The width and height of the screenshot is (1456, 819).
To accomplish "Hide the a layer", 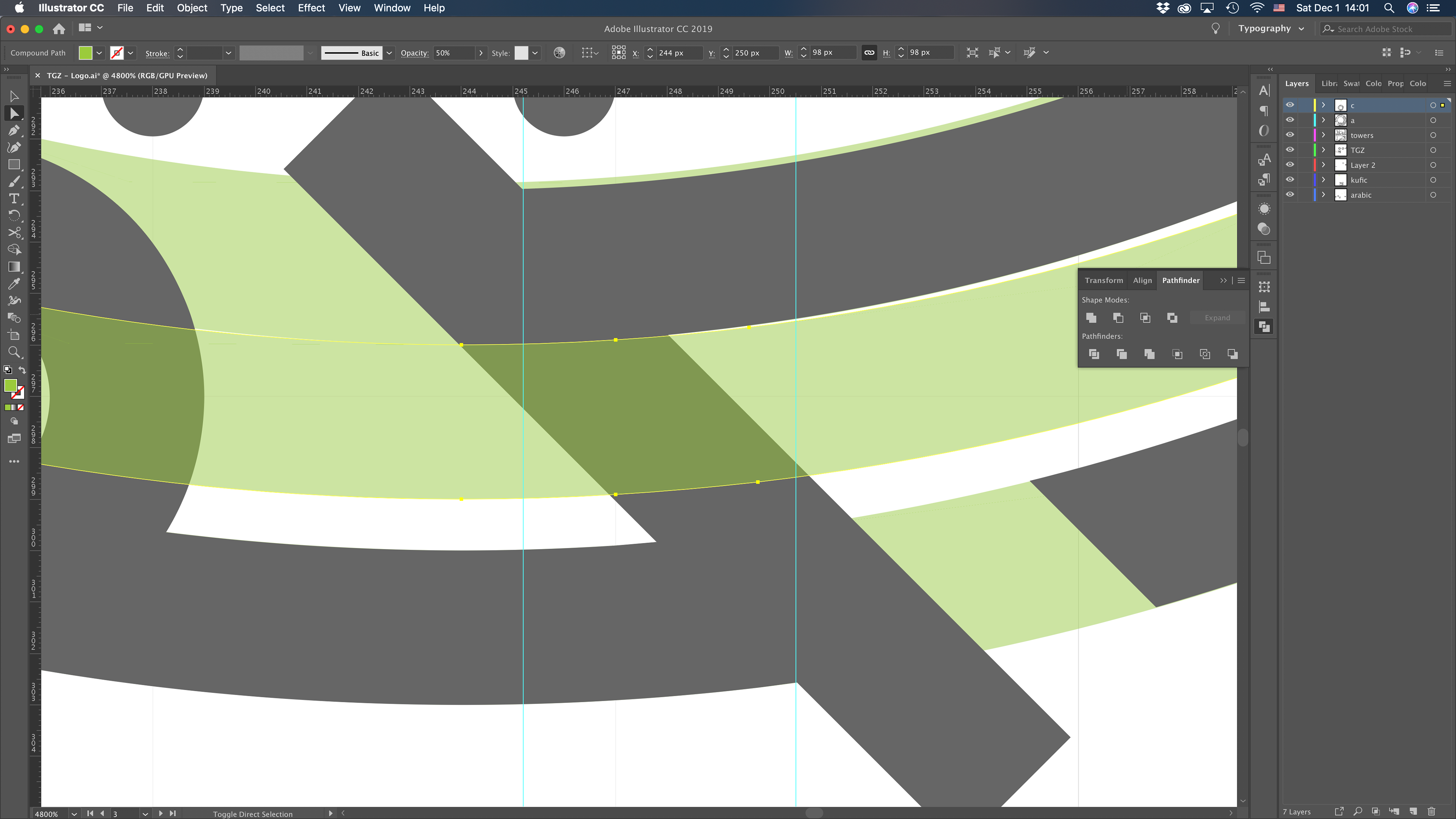I will click(1290, 120).
